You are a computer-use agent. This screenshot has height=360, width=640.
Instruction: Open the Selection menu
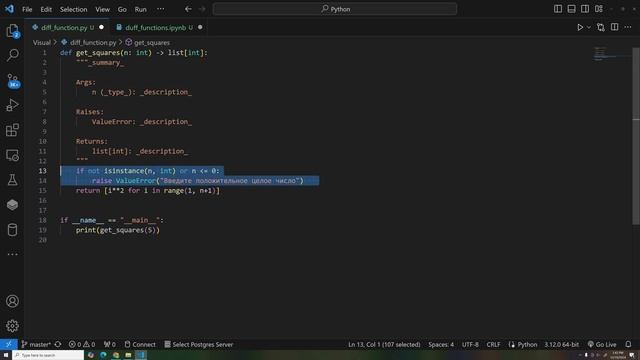(73, 9)
